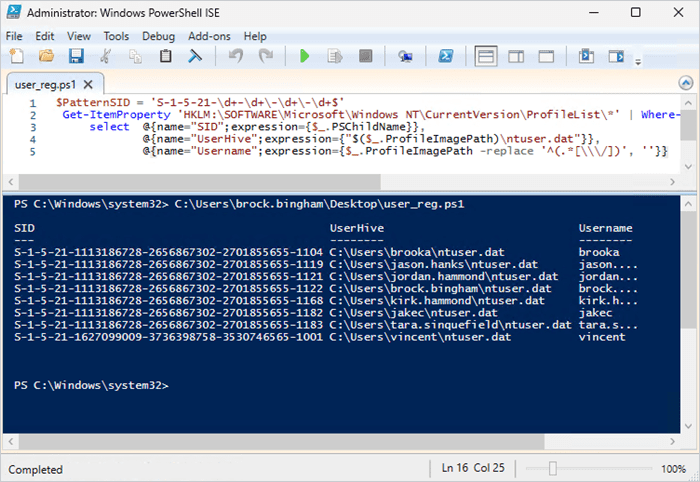The image size is (700, 482).
Task: Click the console pane horizontal scrollbar thumb
Action: coord(281,442)
